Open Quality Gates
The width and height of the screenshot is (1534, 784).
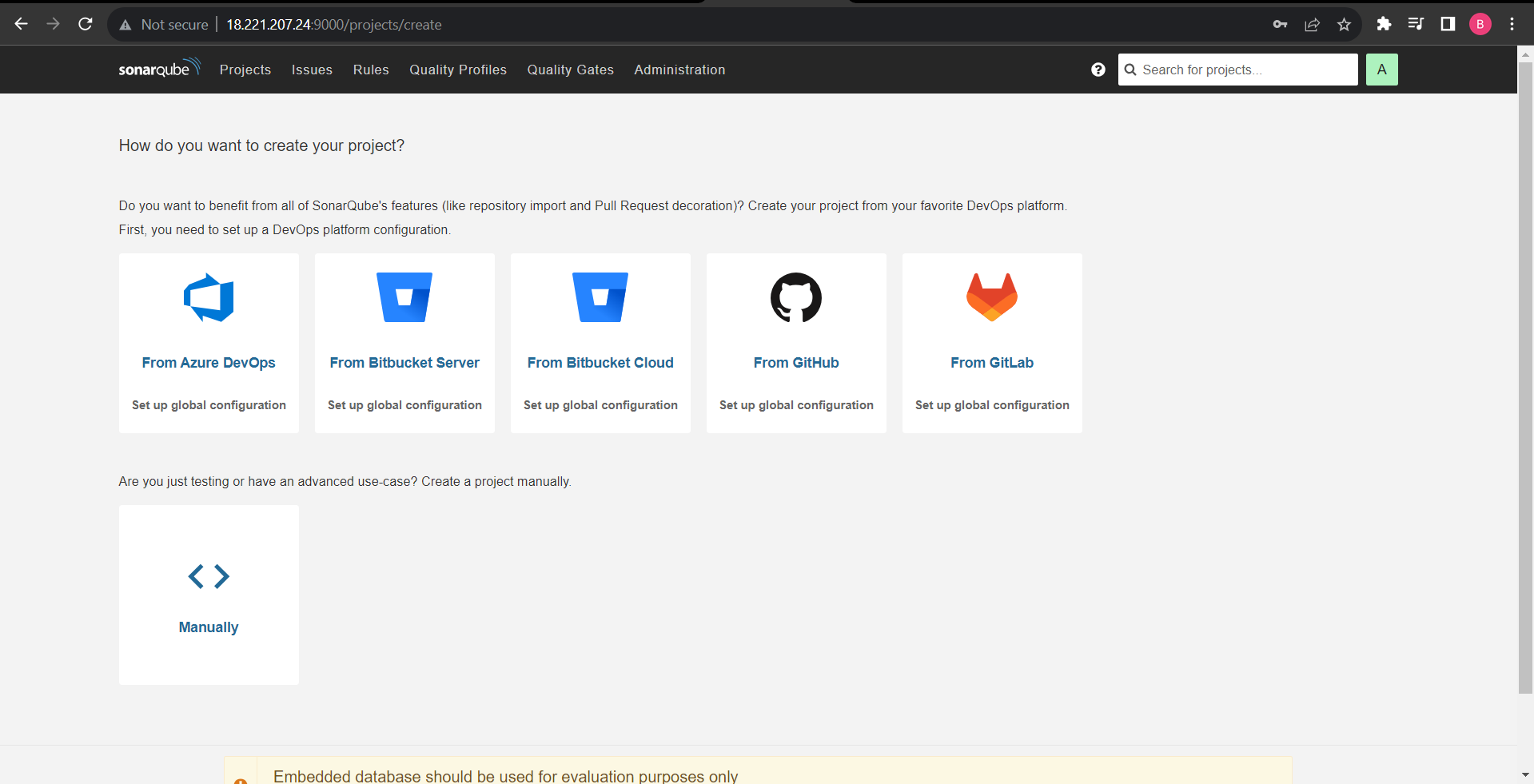coord(570,70)
